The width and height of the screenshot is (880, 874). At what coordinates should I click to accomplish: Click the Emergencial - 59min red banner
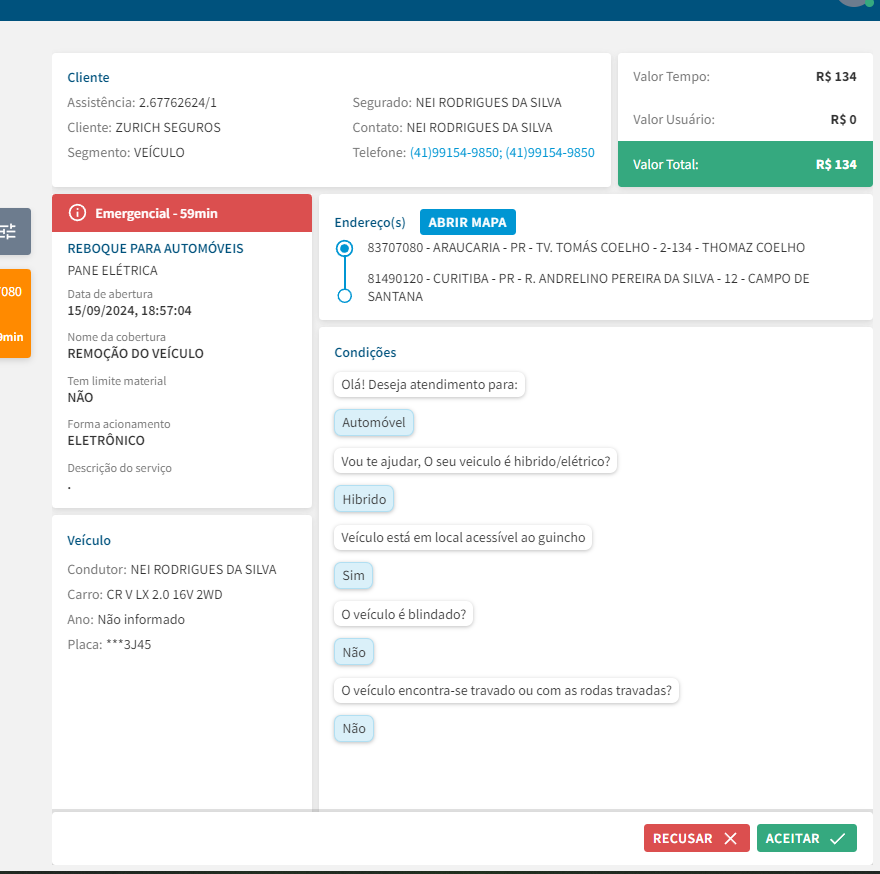click(x=182, y=213)
